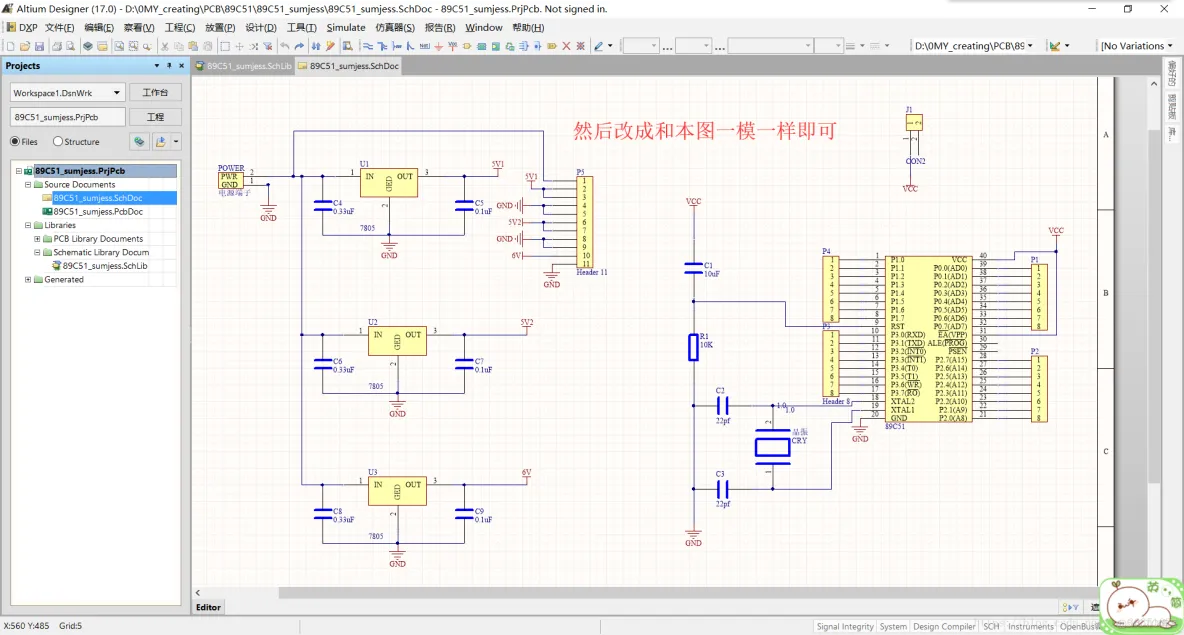
Task: Select the VCC power port tool
Action: [452, 46]
